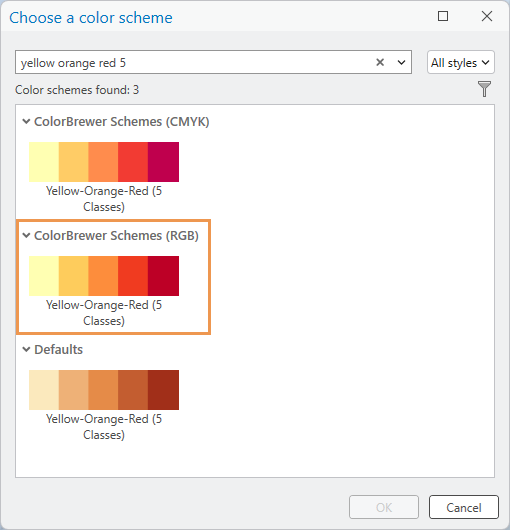Click the 'Defaults' heading text
The width and height of the screenshot is (510, 530).
[58, 350]
